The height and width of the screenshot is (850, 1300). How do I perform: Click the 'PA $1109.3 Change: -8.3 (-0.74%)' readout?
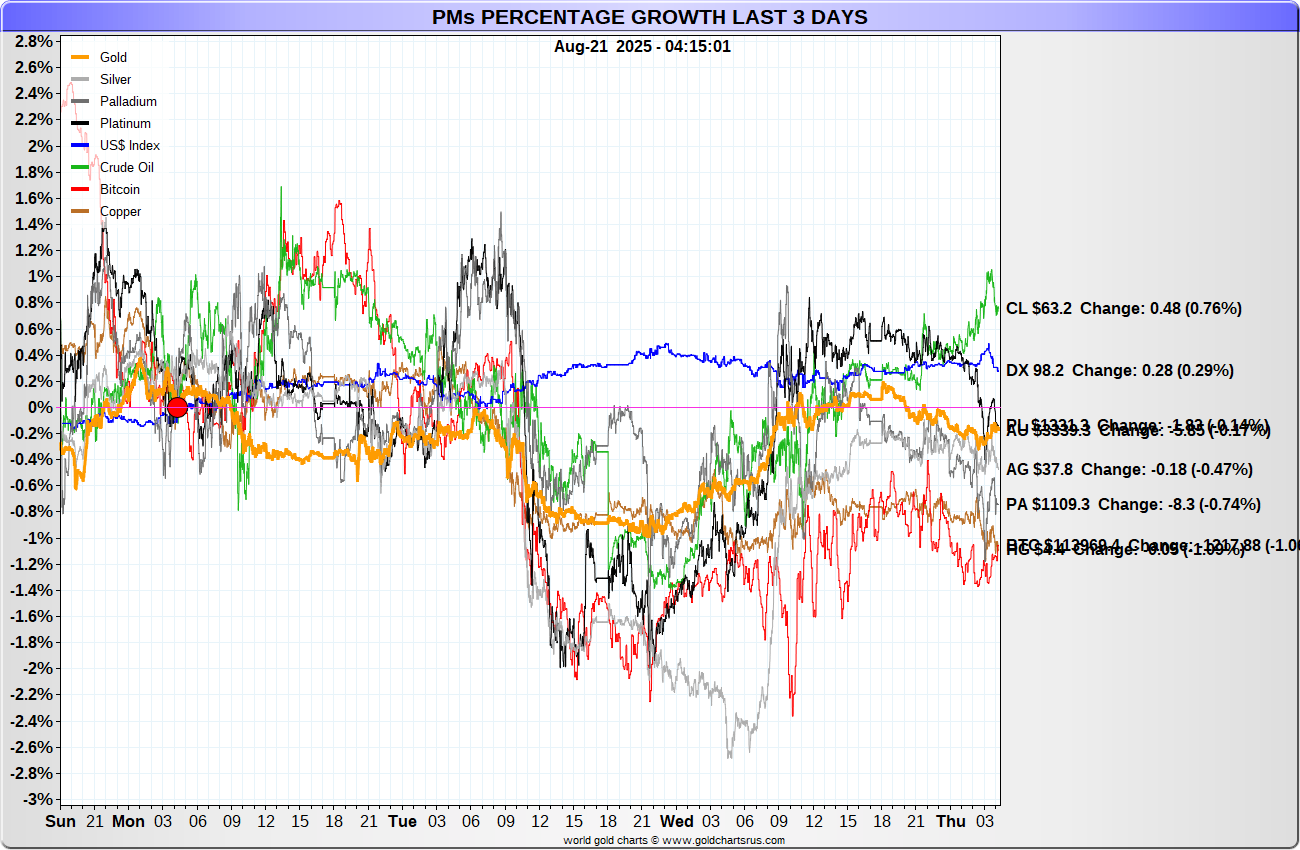(x=1133, y=505)
